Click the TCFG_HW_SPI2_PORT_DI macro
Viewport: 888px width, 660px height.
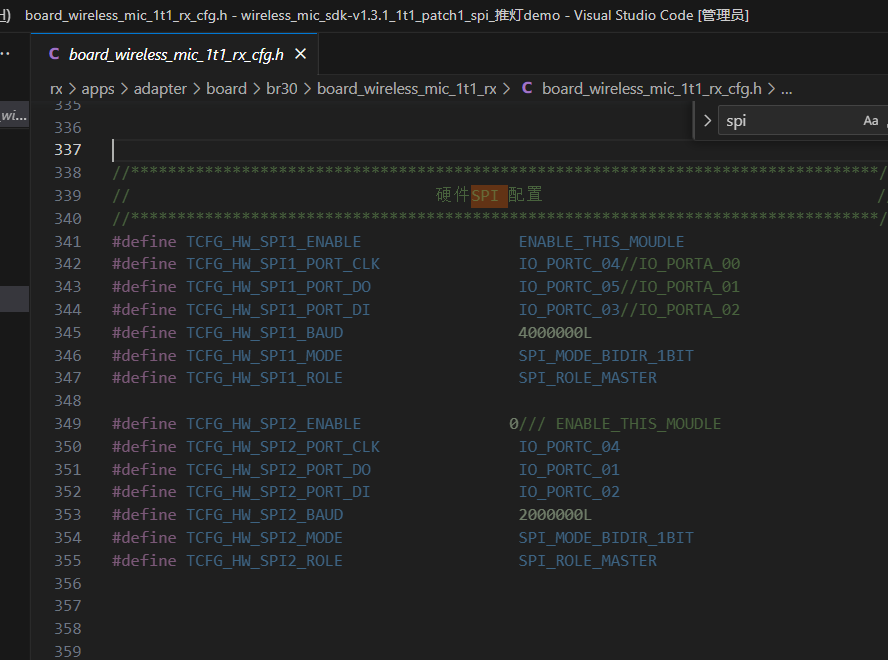click(278, 492)
